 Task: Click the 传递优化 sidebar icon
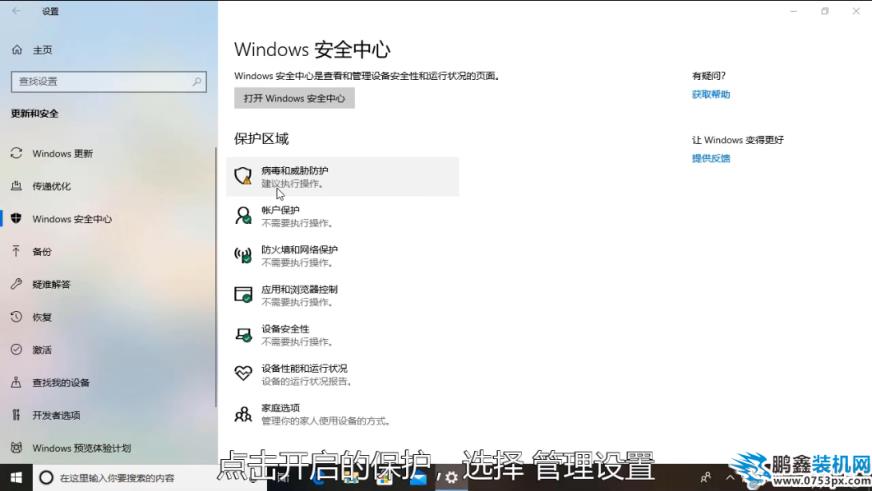16,186
